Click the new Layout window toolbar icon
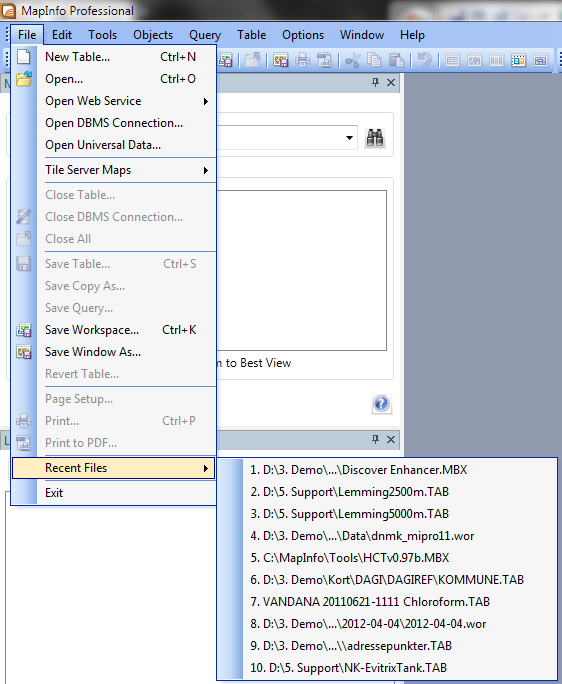Image resolution: width=562 pixels, height=684 pixels. 518,60
